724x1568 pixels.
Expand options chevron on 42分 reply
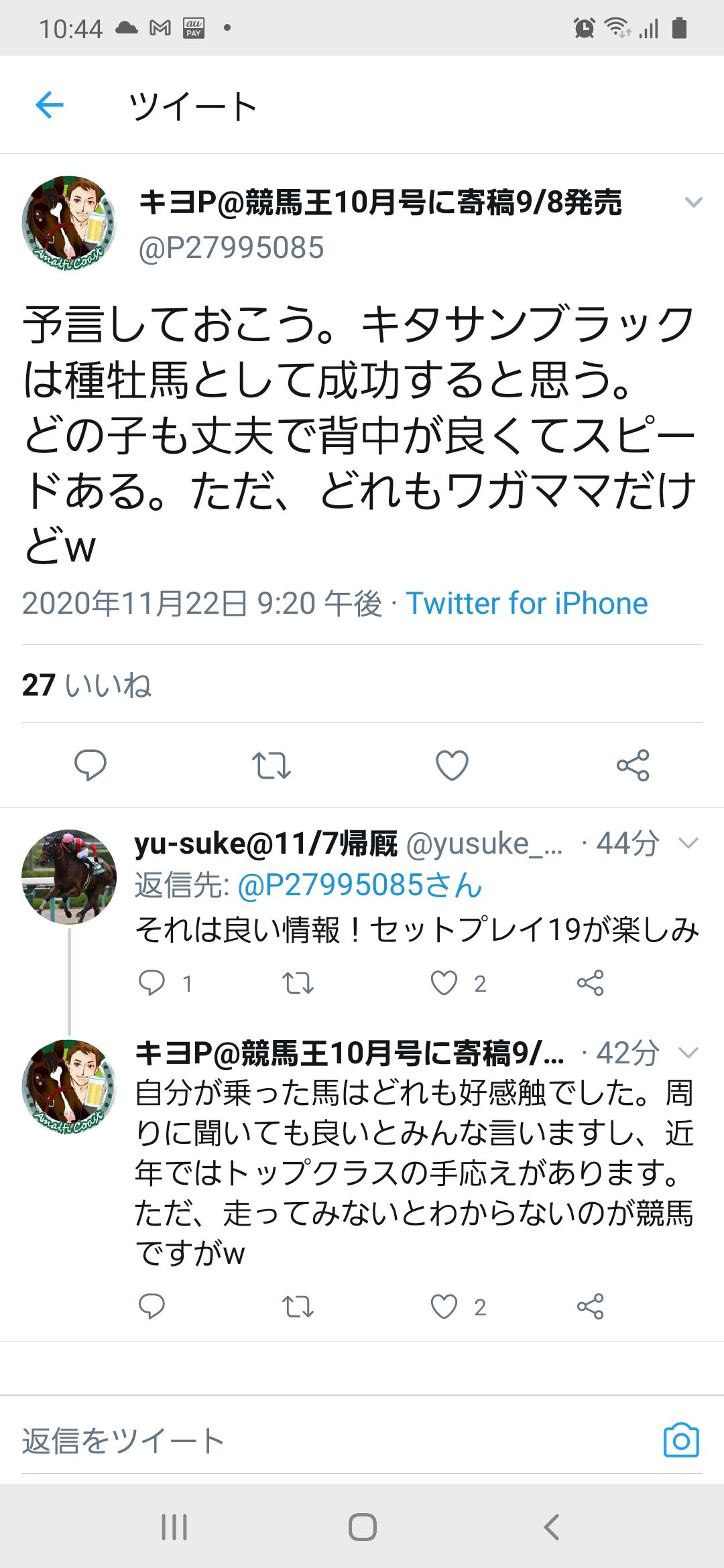coord(688,1053)
